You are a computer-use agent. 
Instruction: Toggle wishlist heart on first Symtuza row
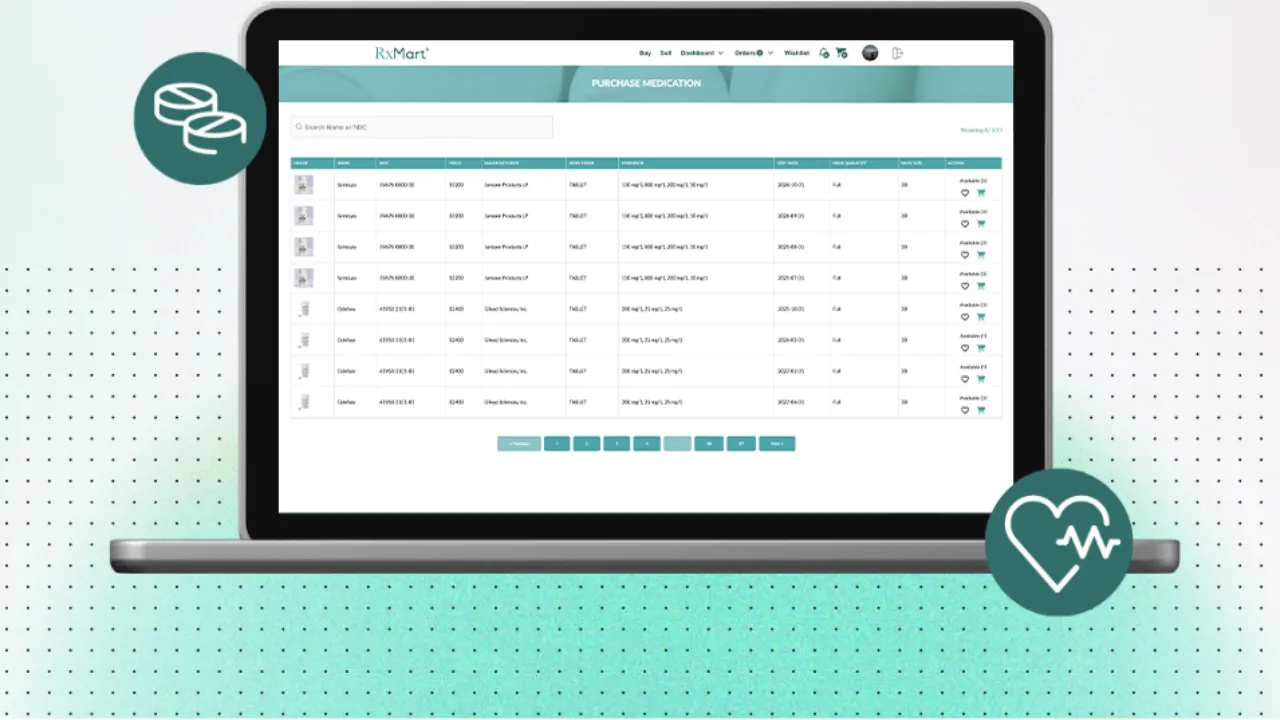click(965, 193)
